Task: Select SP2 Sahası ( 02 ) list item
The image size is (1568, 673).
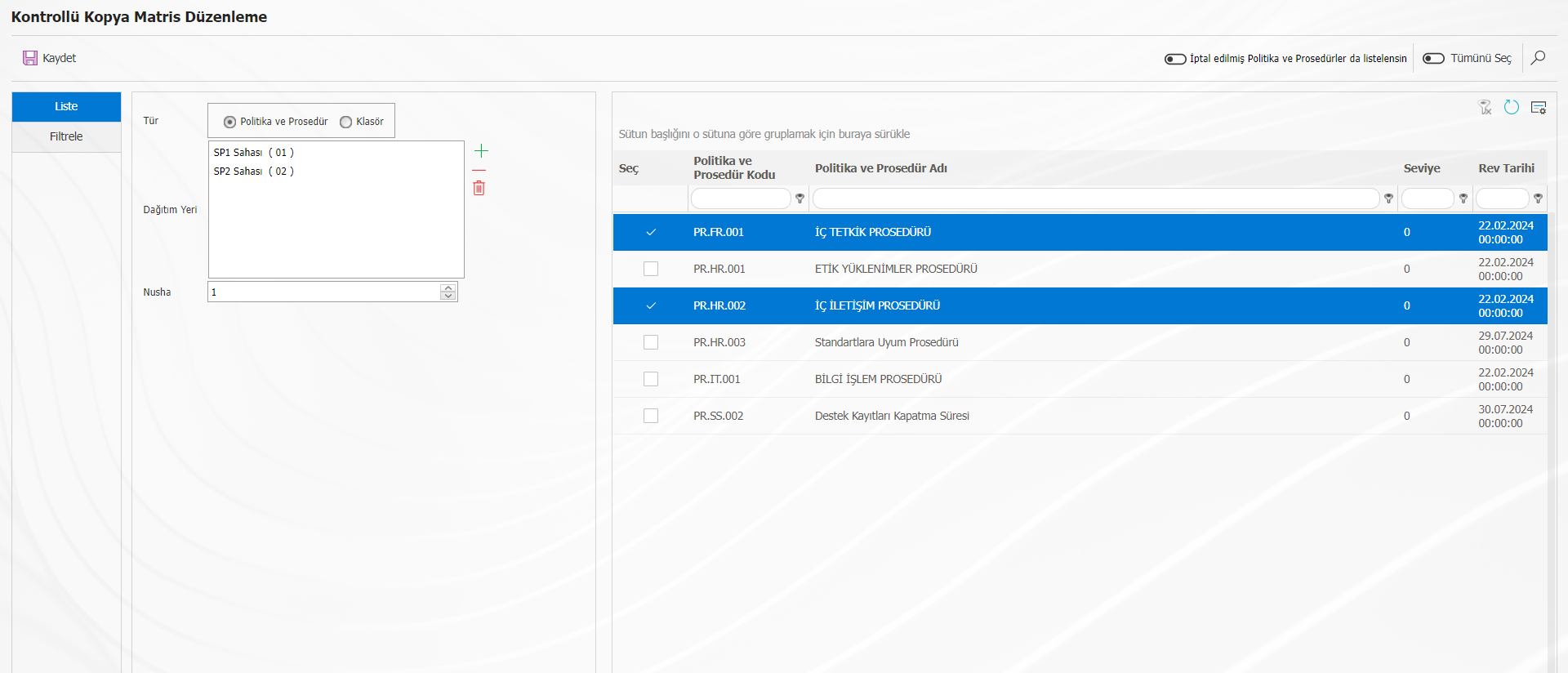Action: tap(254, 172)
